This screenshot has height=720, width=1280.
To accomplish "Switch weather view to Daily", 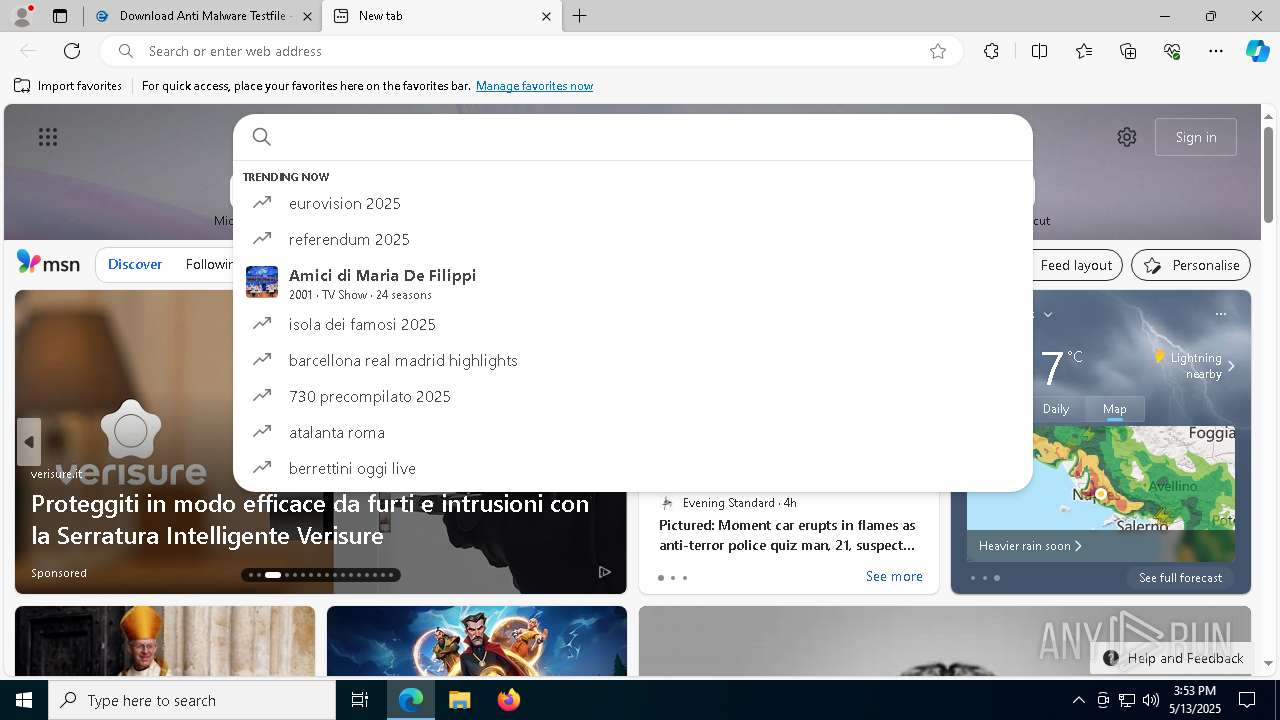I will [1056, 408].
